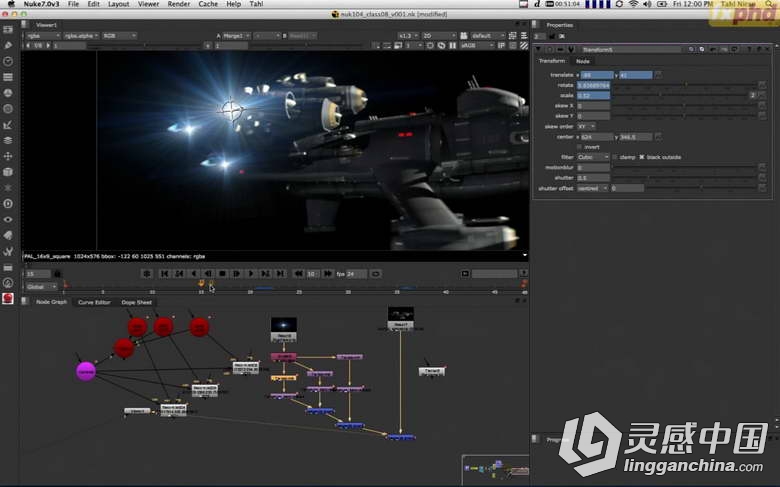Open the Transform nodes toolbar menu
Screen dimensions: 780x487
(8, 156)
